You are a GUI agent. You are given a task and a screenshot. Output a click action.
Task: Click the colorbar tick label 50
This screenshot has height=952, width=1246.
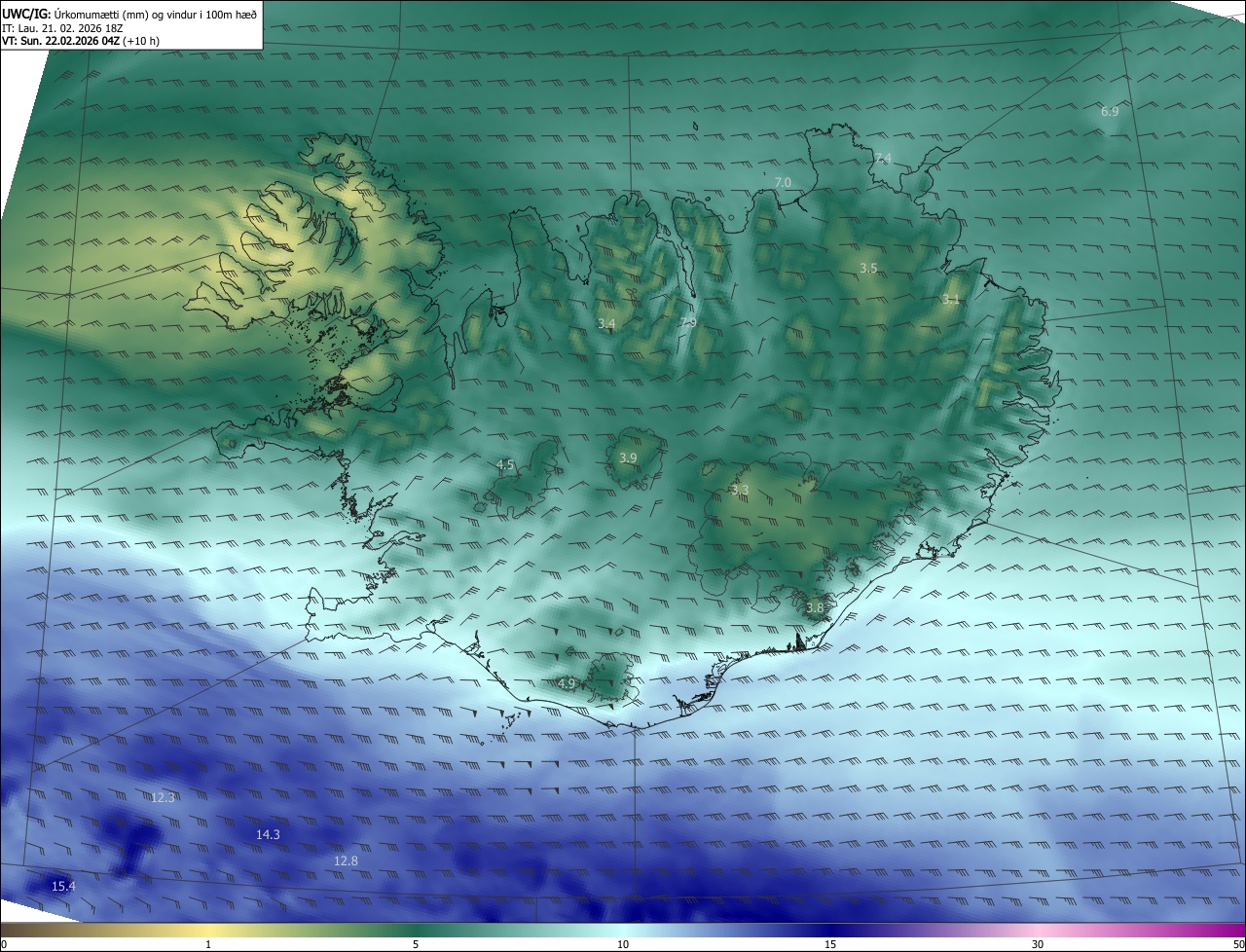[1238, 944]
